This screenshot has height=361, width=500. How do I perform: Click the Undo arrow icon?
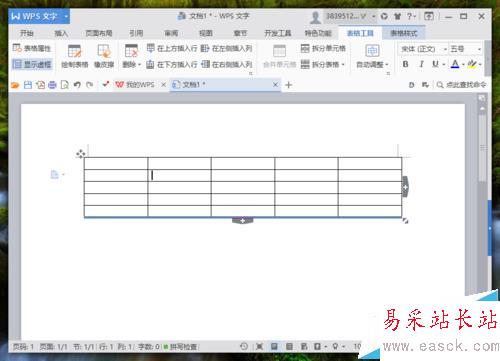[77, 85]
